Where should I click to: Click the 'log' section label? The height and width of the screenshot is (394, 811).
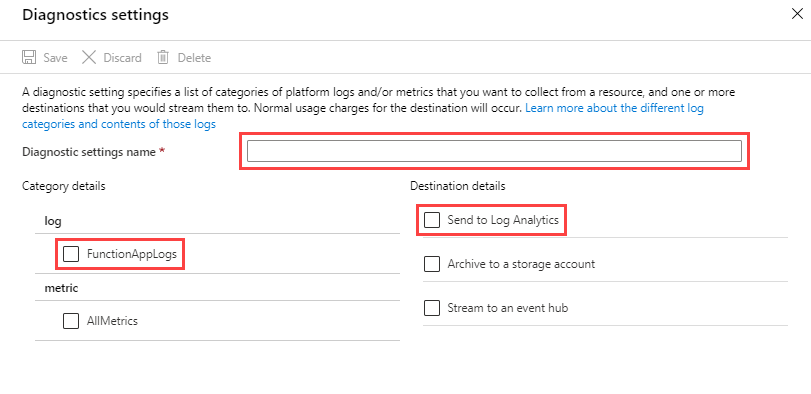coord(53,221)
